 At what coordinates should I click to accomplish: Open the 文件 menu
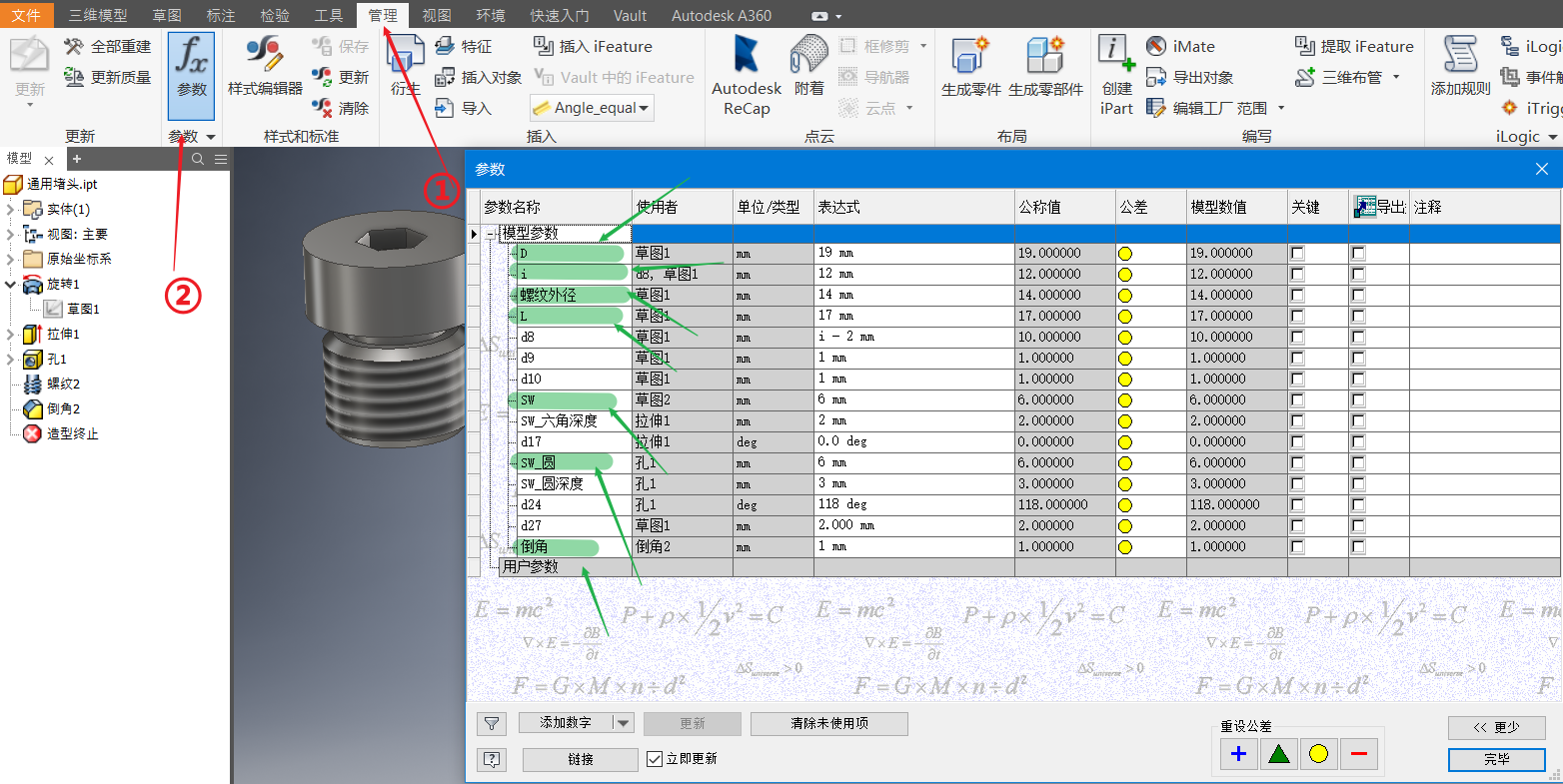click(x=27, y=15)
